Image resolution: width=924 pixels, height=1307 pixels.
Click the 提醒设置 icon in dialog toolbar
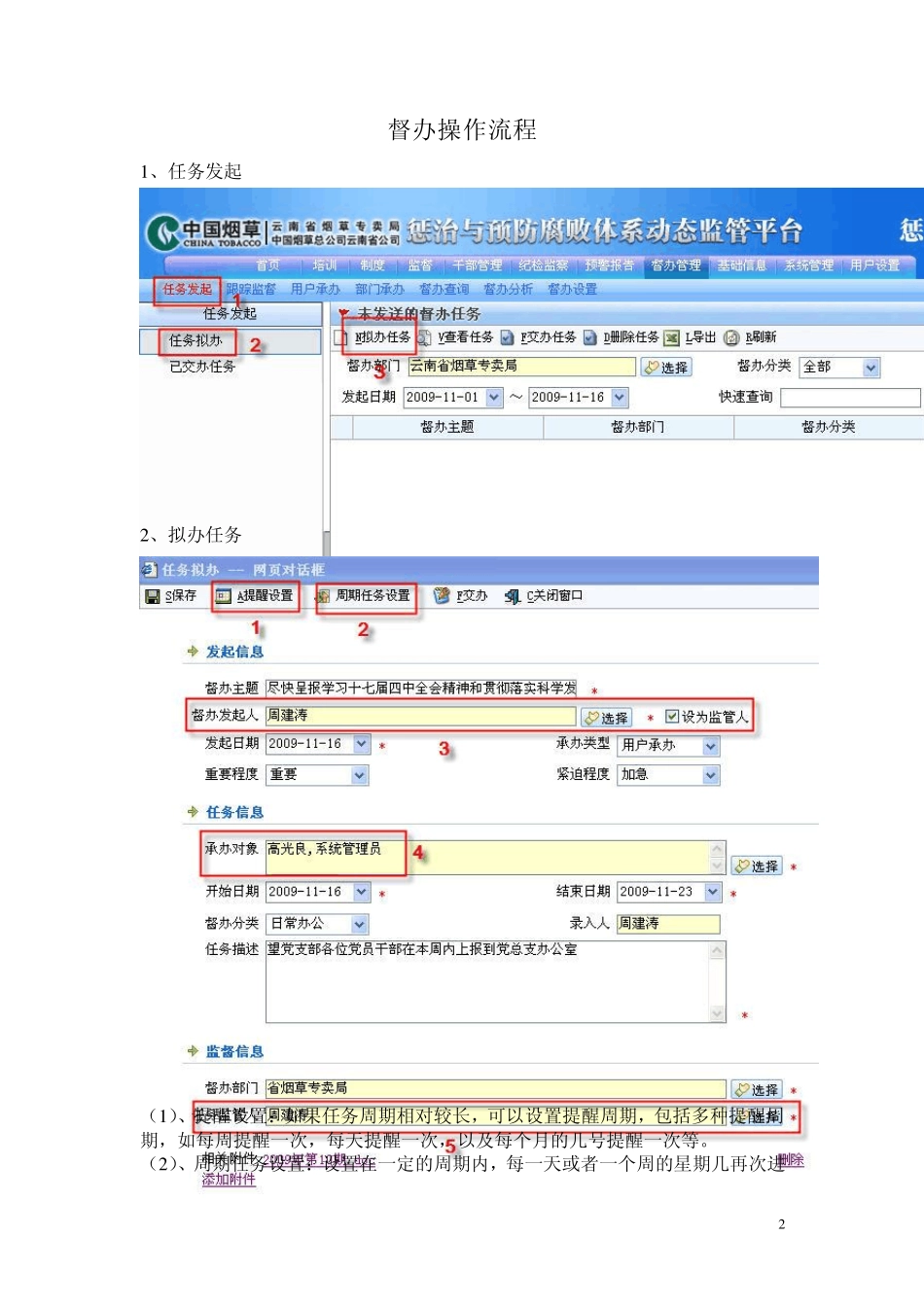pyautogui.click(x=224, y=596)
